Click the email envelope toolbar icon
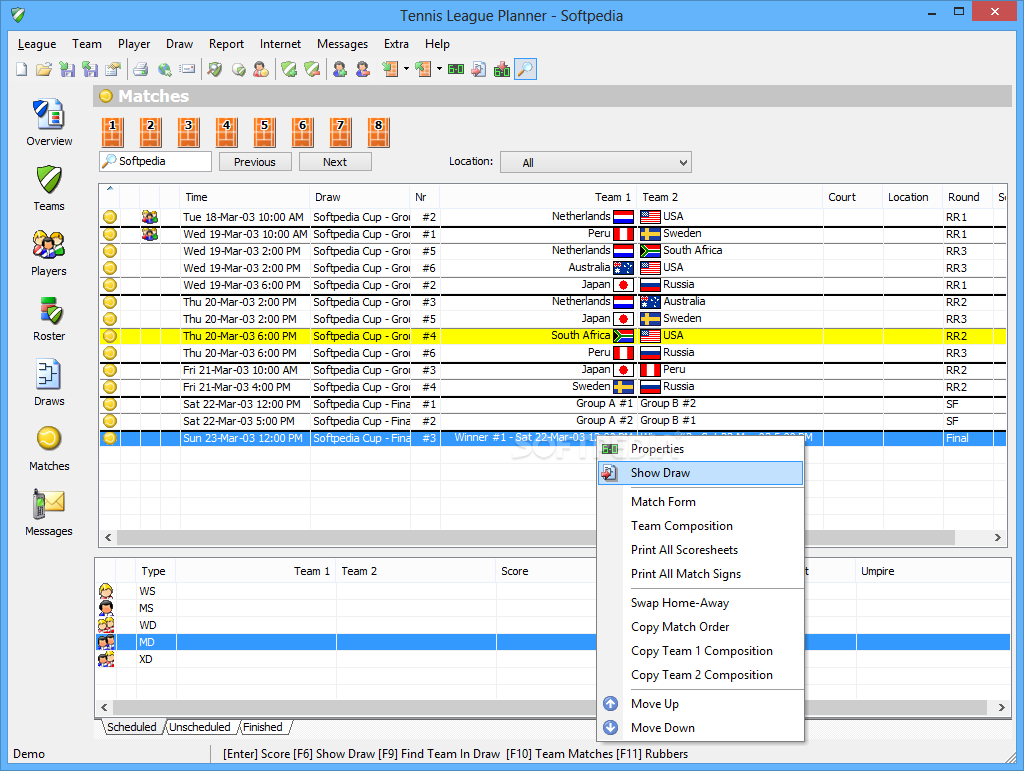 [187, 69]
